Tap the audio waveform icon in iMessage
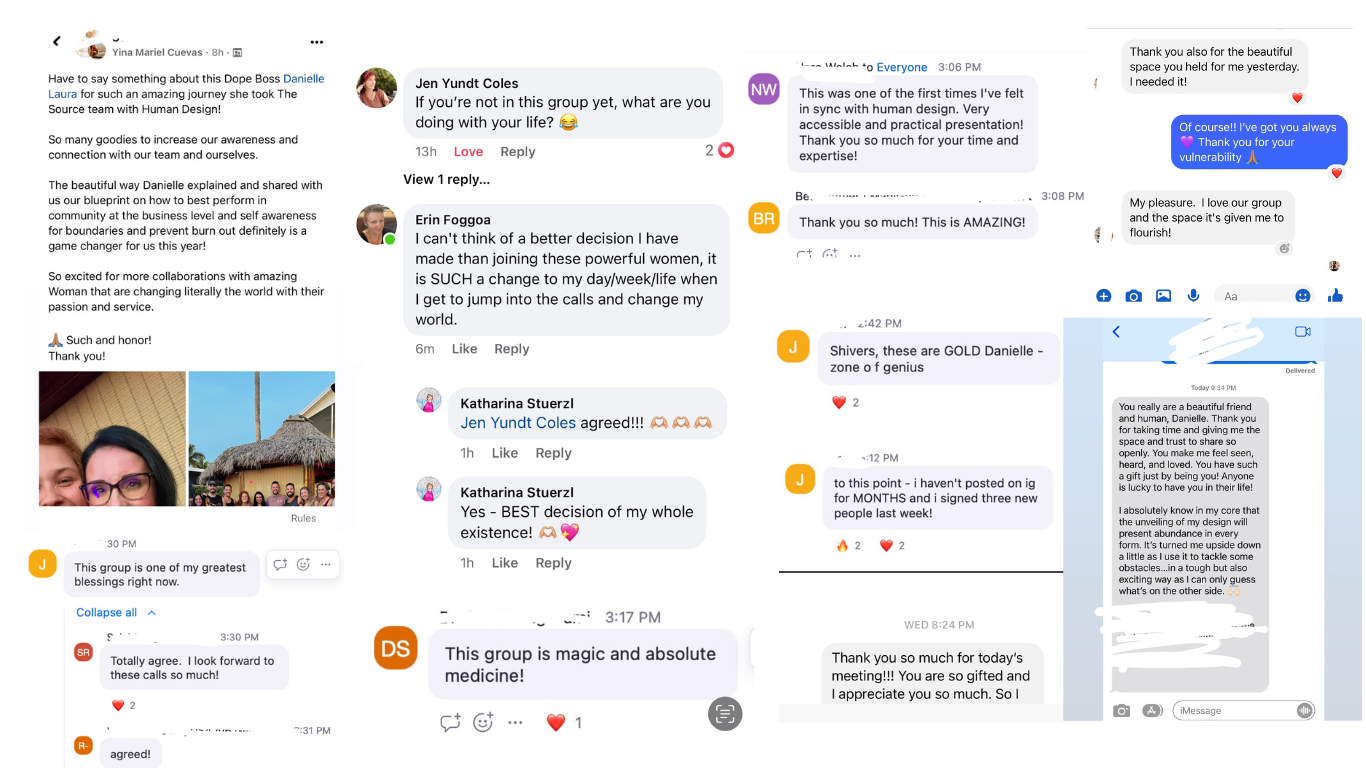Image resolution: width=1366 pixels, height=768 pixels. (1304, 710)
